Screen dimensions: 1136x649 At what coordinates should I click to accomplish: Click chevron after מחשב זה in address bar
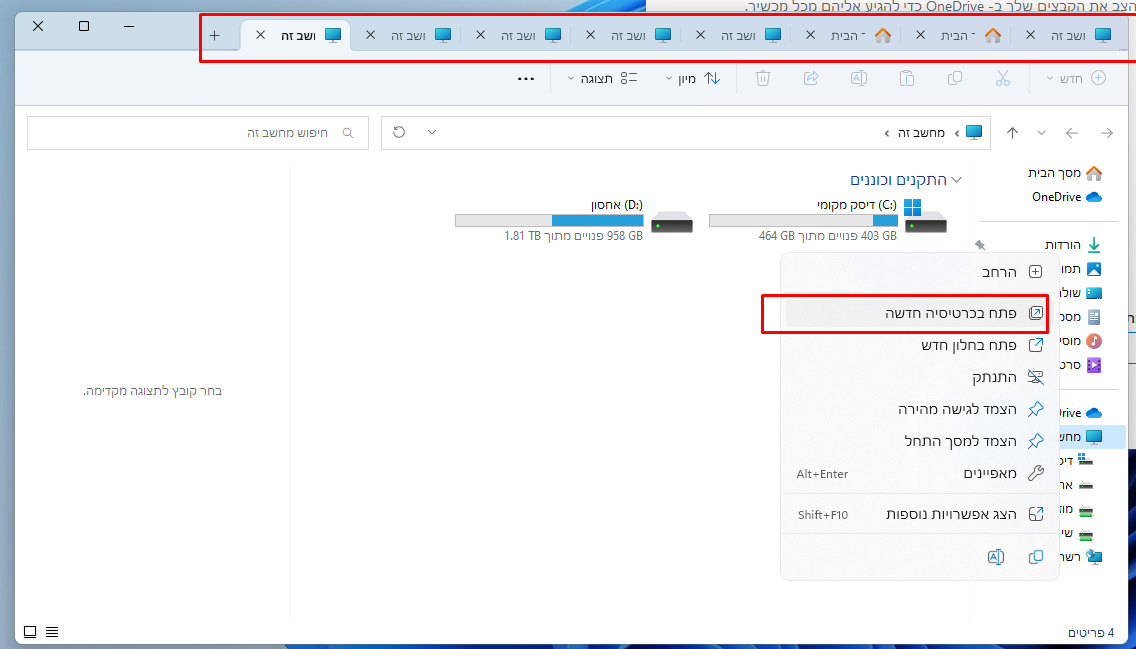coord(887,133)
